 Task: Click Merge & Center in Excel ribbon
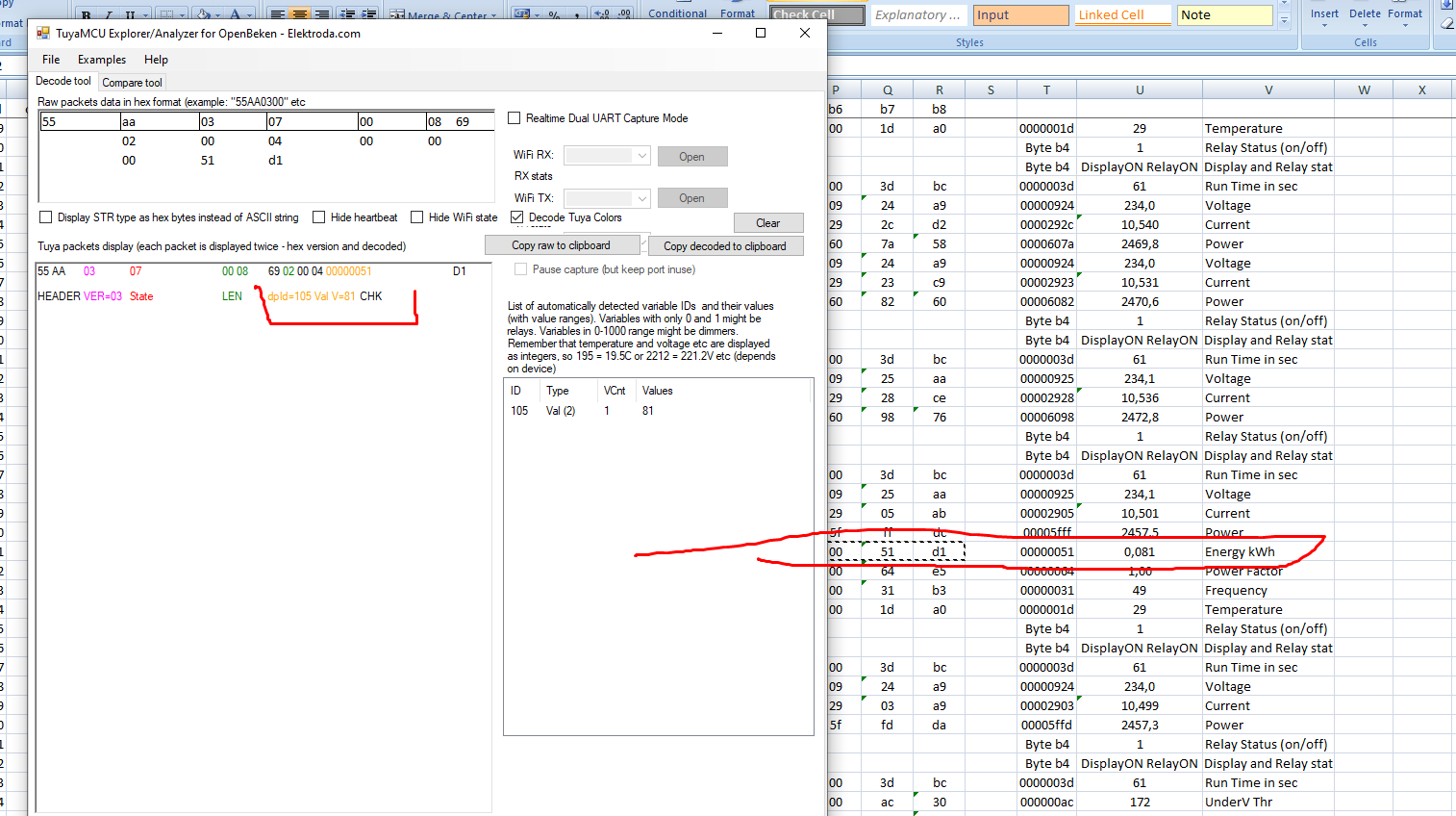(442, 15)
